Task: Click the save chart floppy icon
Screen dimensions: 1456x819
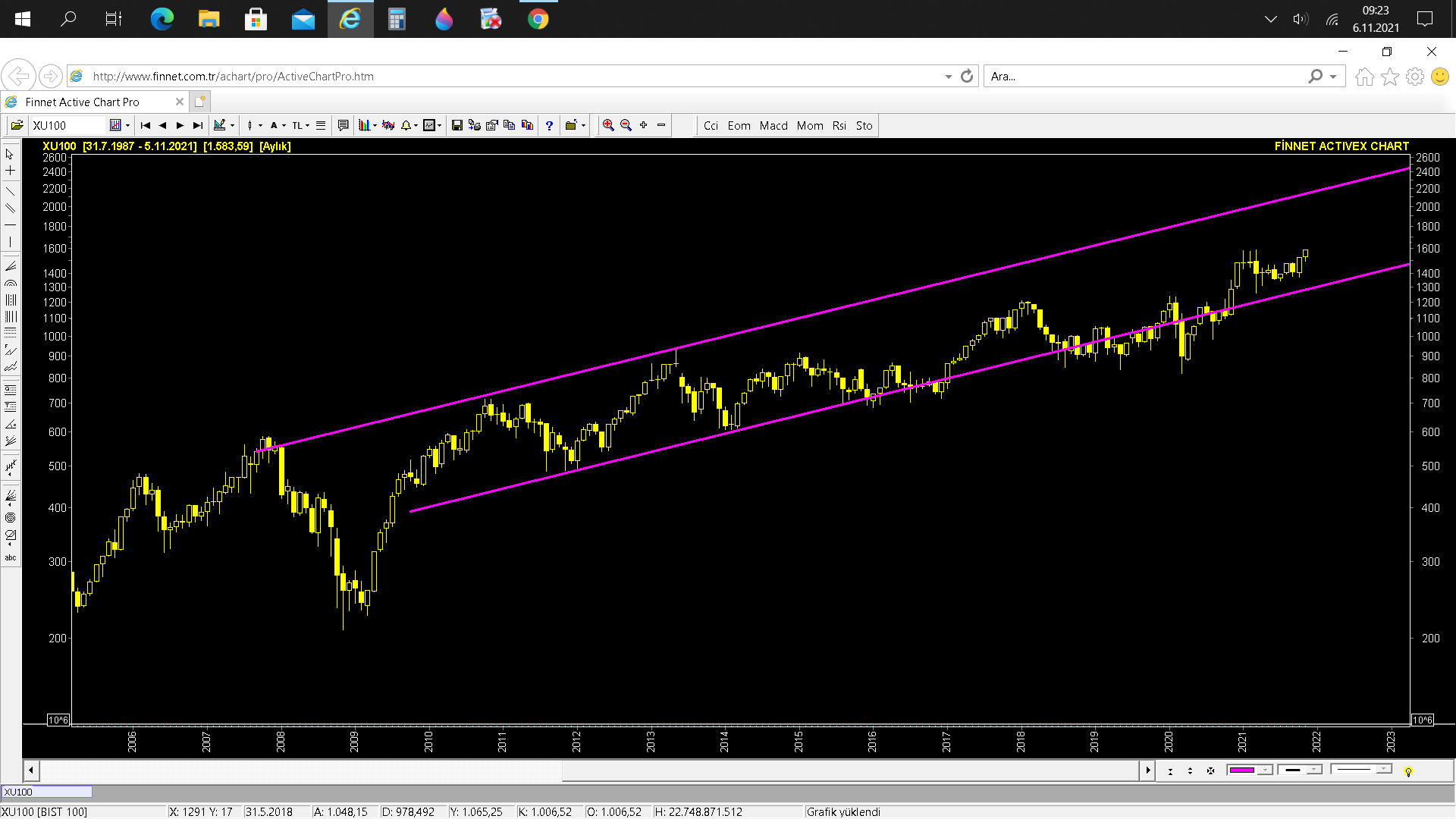Action: (x=457, y=125)
